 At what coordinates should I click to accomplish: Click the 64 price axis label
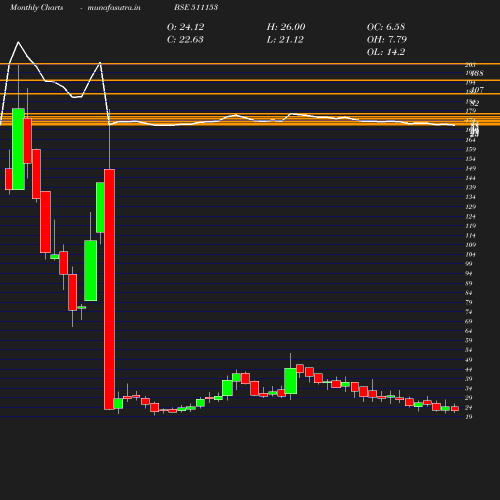click(469, 331)
